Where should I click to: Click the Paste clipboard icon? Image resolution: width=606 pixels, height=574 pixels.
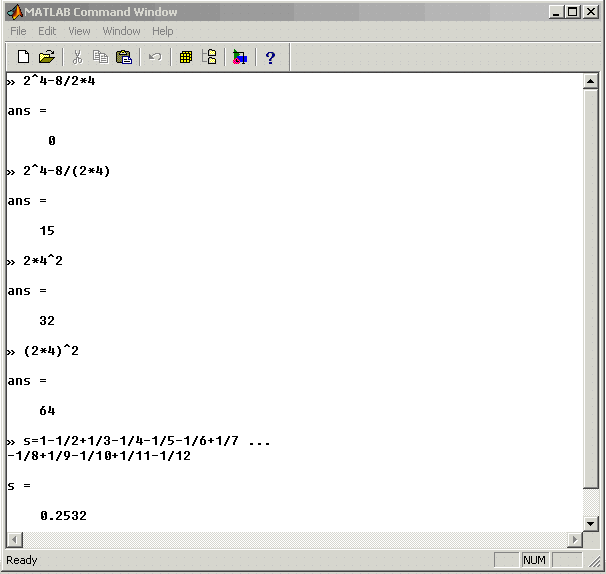click(x=124, y=57)
